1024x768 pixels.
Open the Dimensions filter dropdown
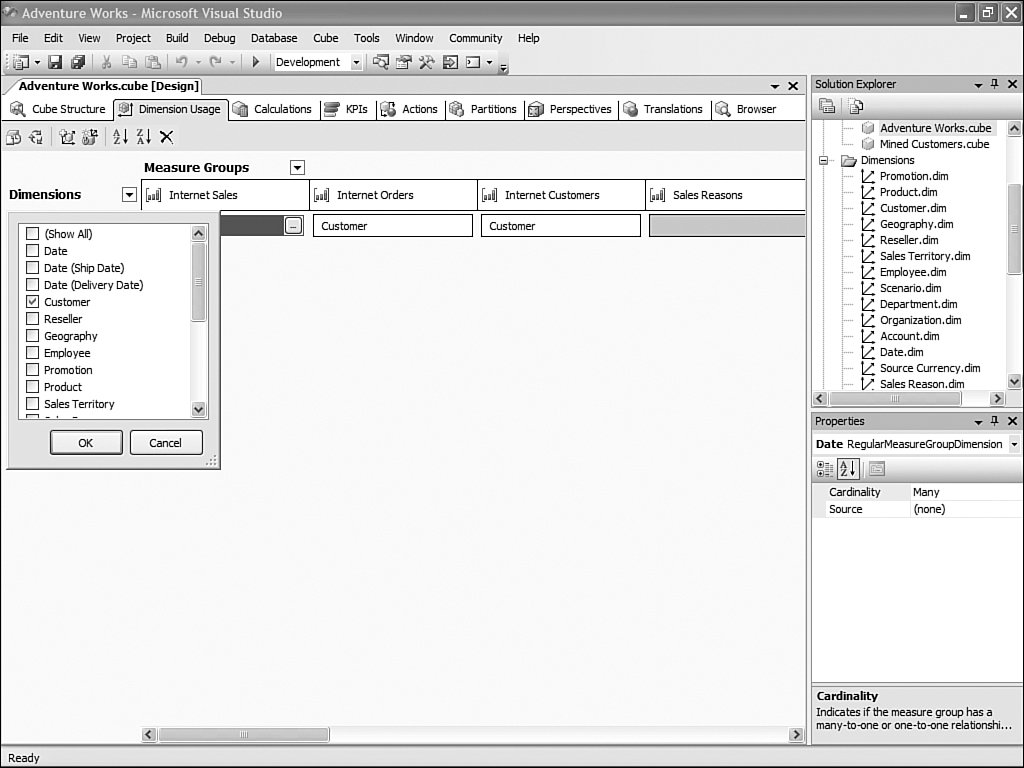[129, 195]
